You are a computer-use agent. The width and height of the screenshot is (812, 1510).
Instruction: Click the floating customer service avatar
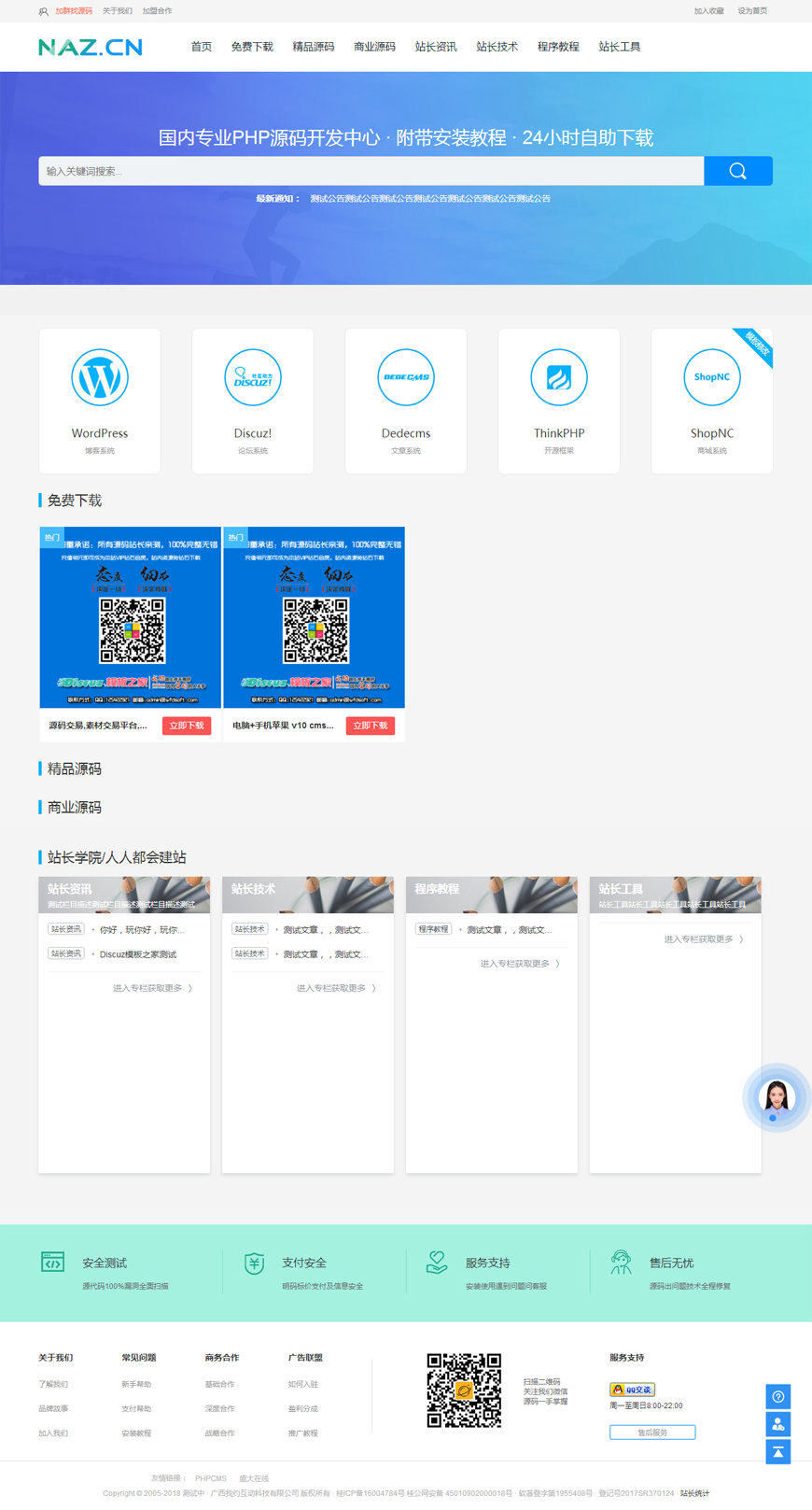[777, 1097]
